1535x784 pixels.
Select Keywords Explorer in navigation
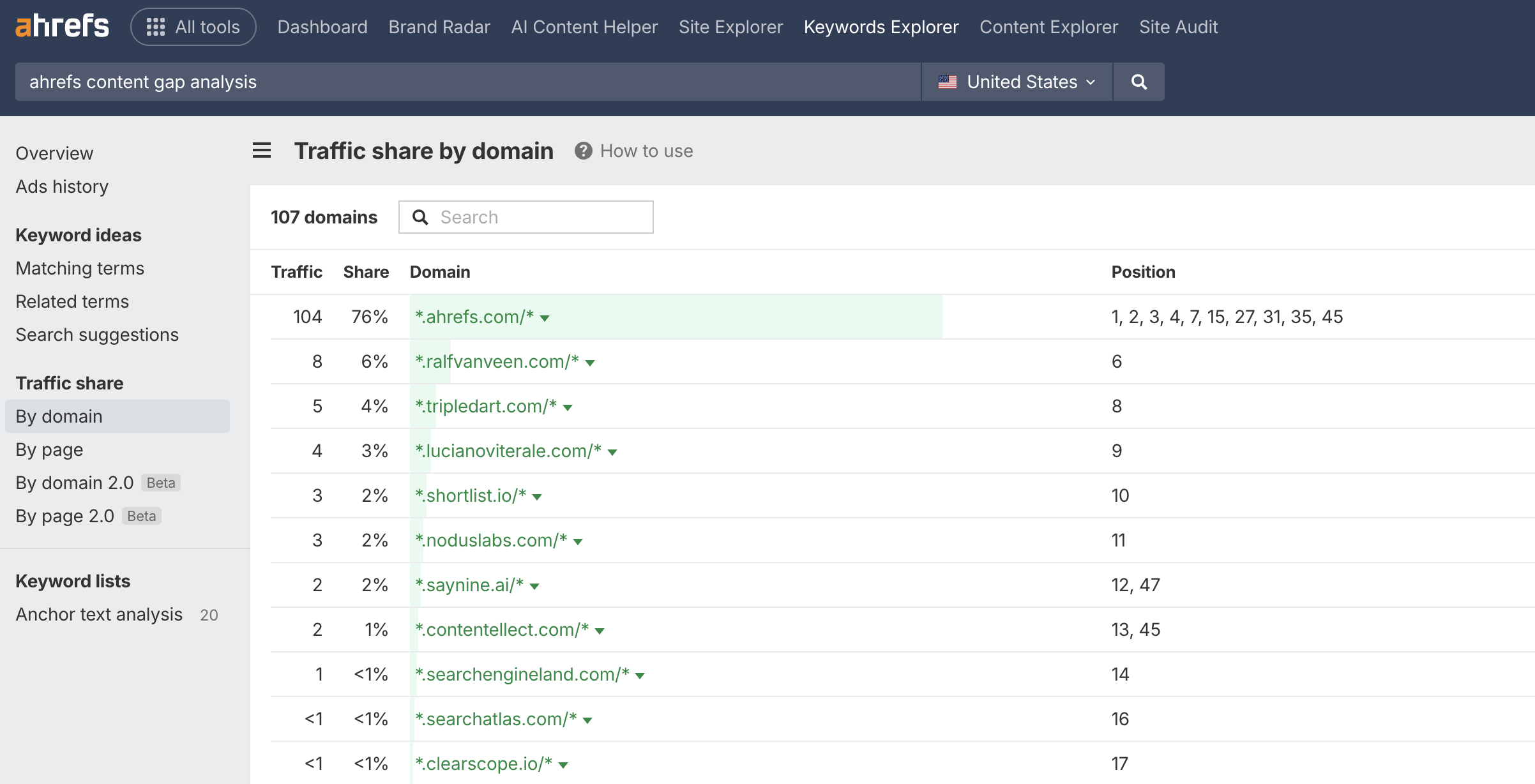click(881, 27)
